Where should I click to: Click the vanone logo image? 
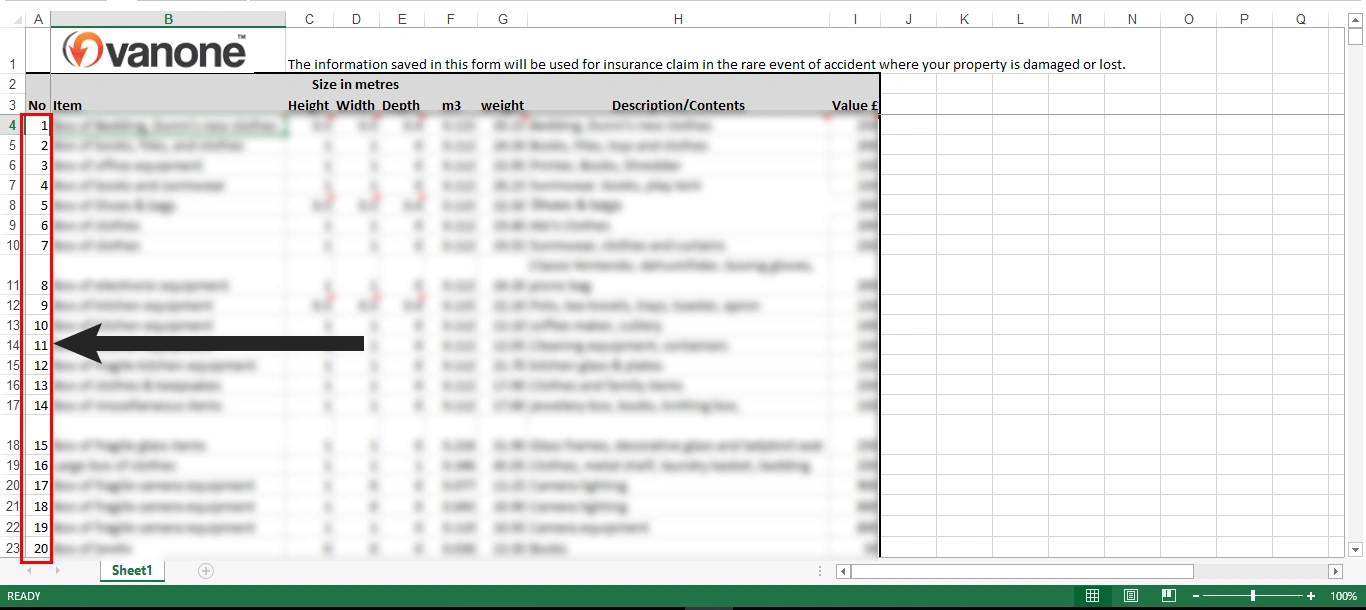pyautogui.click(x=154, y=50)
